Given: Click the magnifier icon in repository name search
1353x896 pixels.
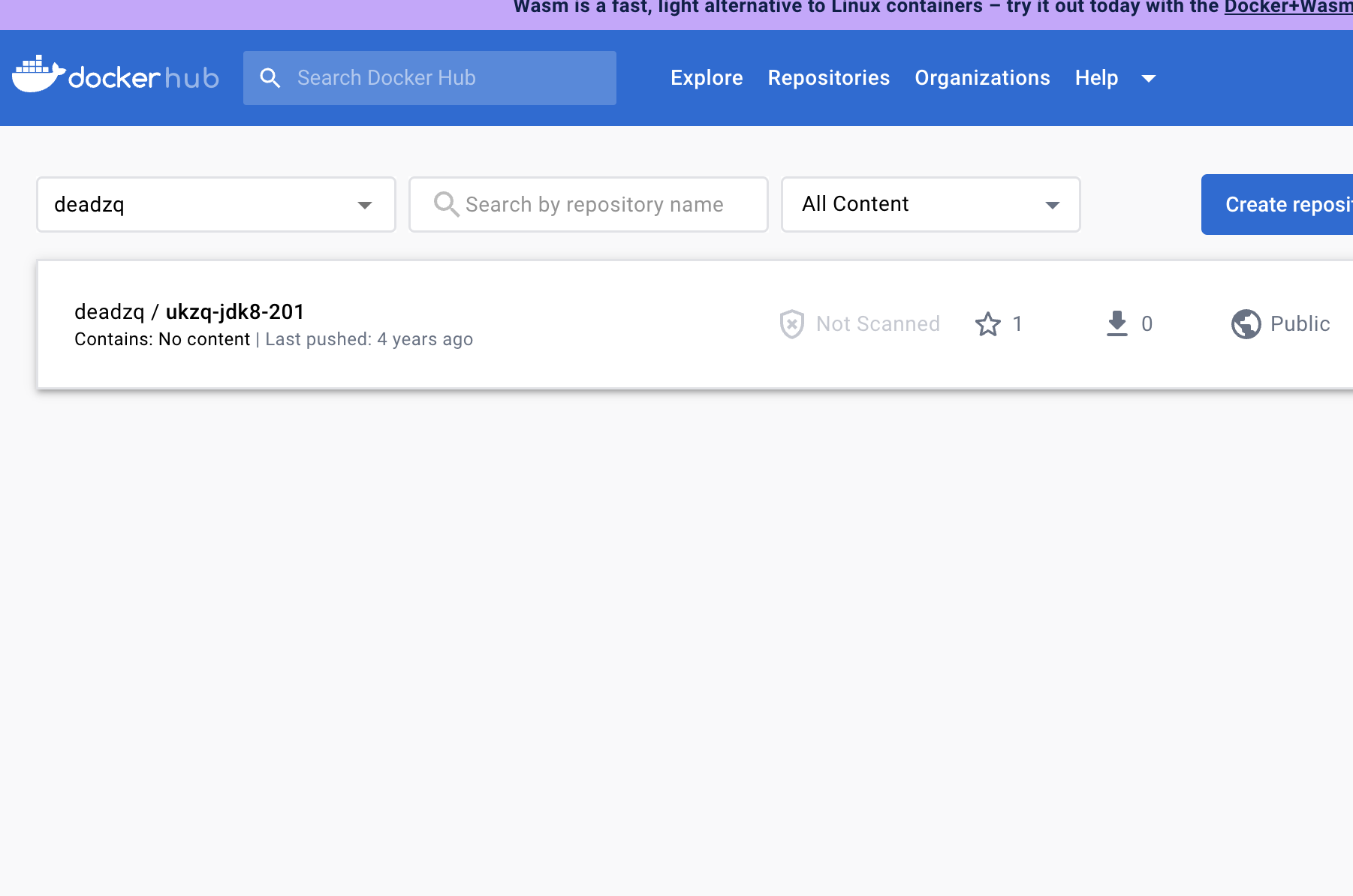Looking at the screenshot, I should pos(446,204).
